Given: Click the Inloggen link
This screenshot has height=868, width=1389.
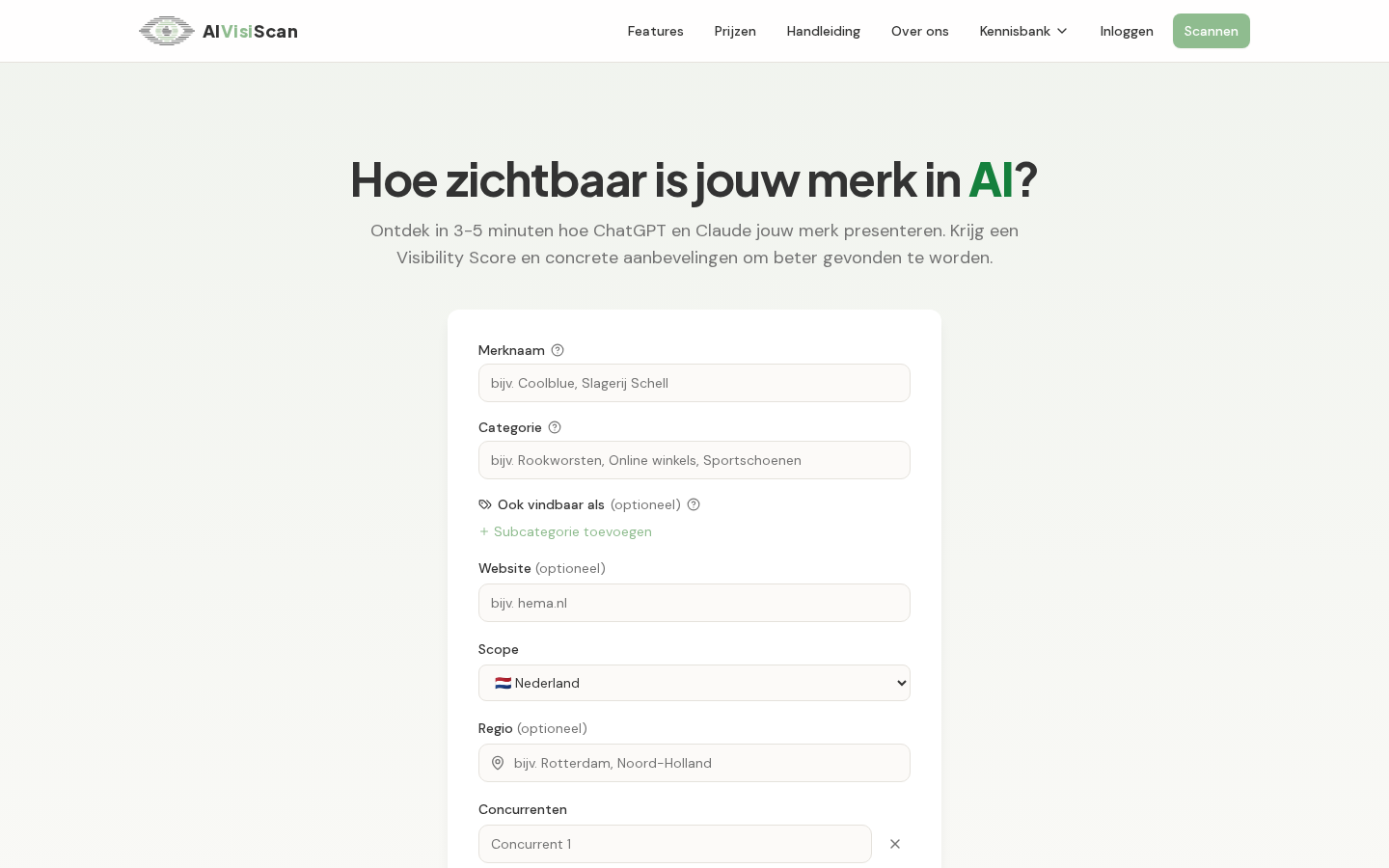Looking at the screenshot, I should (1127, 31).
